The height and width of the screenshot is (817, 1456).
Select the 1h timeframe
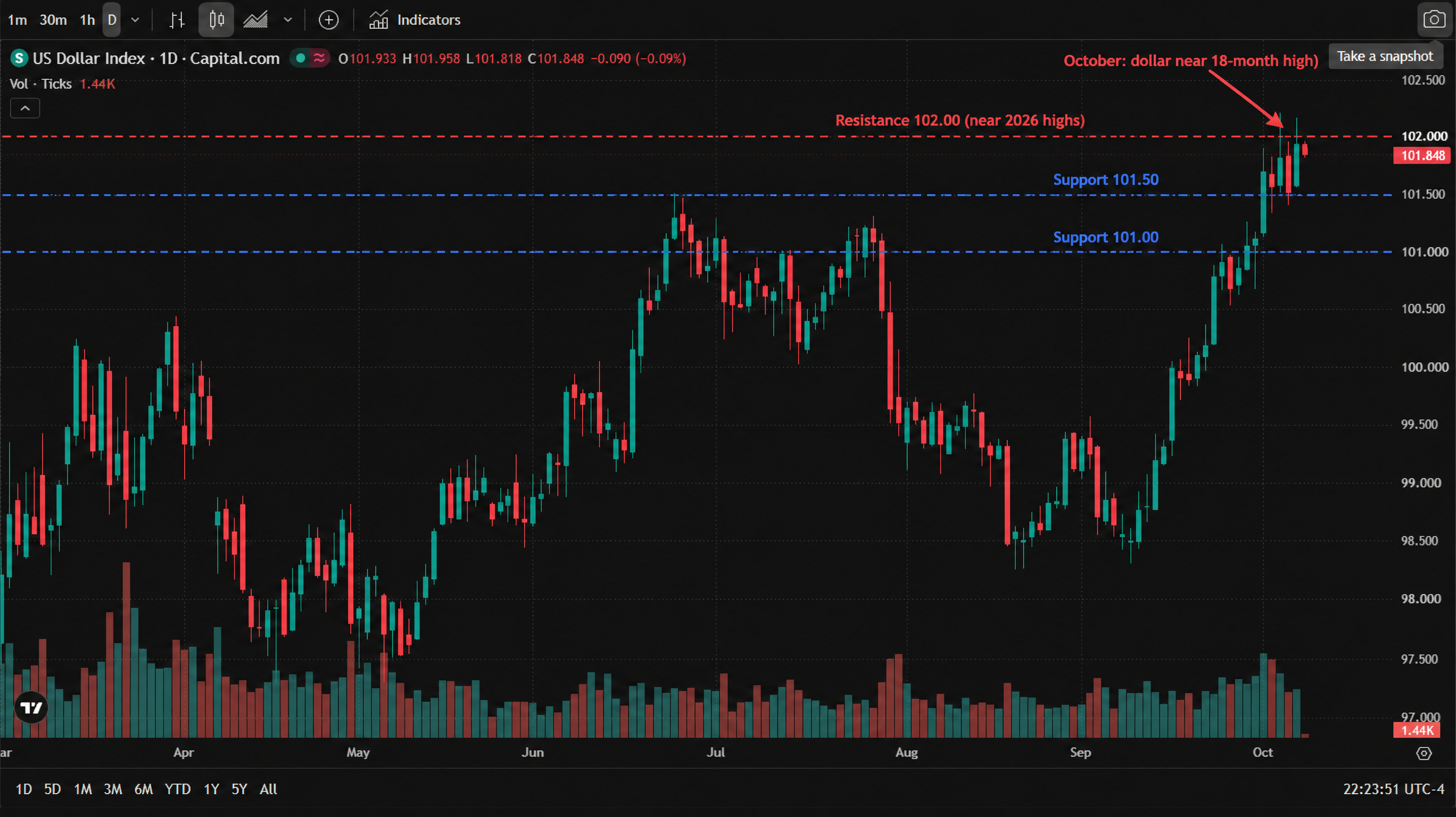(x=87, y=20)
